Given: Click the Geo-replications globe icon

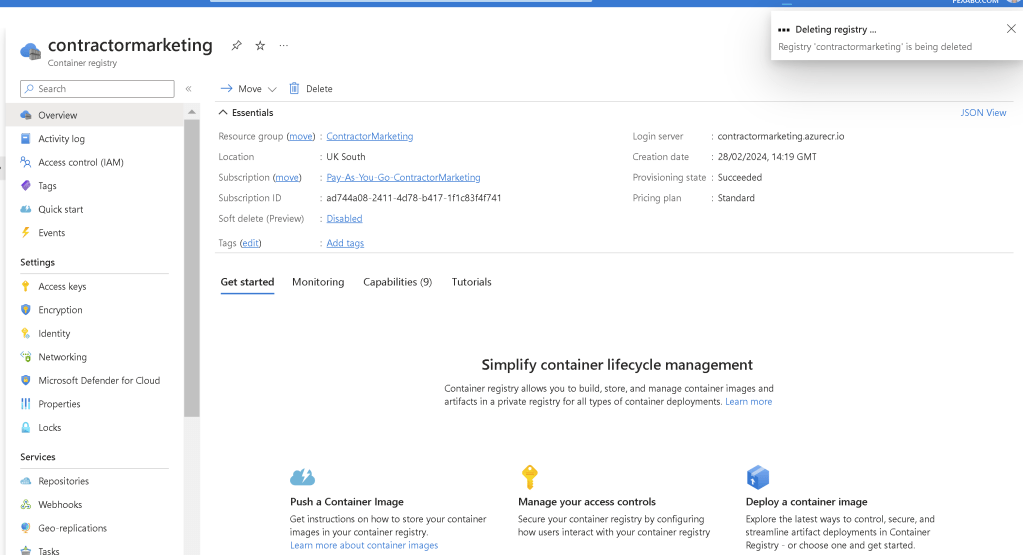Looking at the screenshot, I should pyautogui.click(x=25, y=528).
